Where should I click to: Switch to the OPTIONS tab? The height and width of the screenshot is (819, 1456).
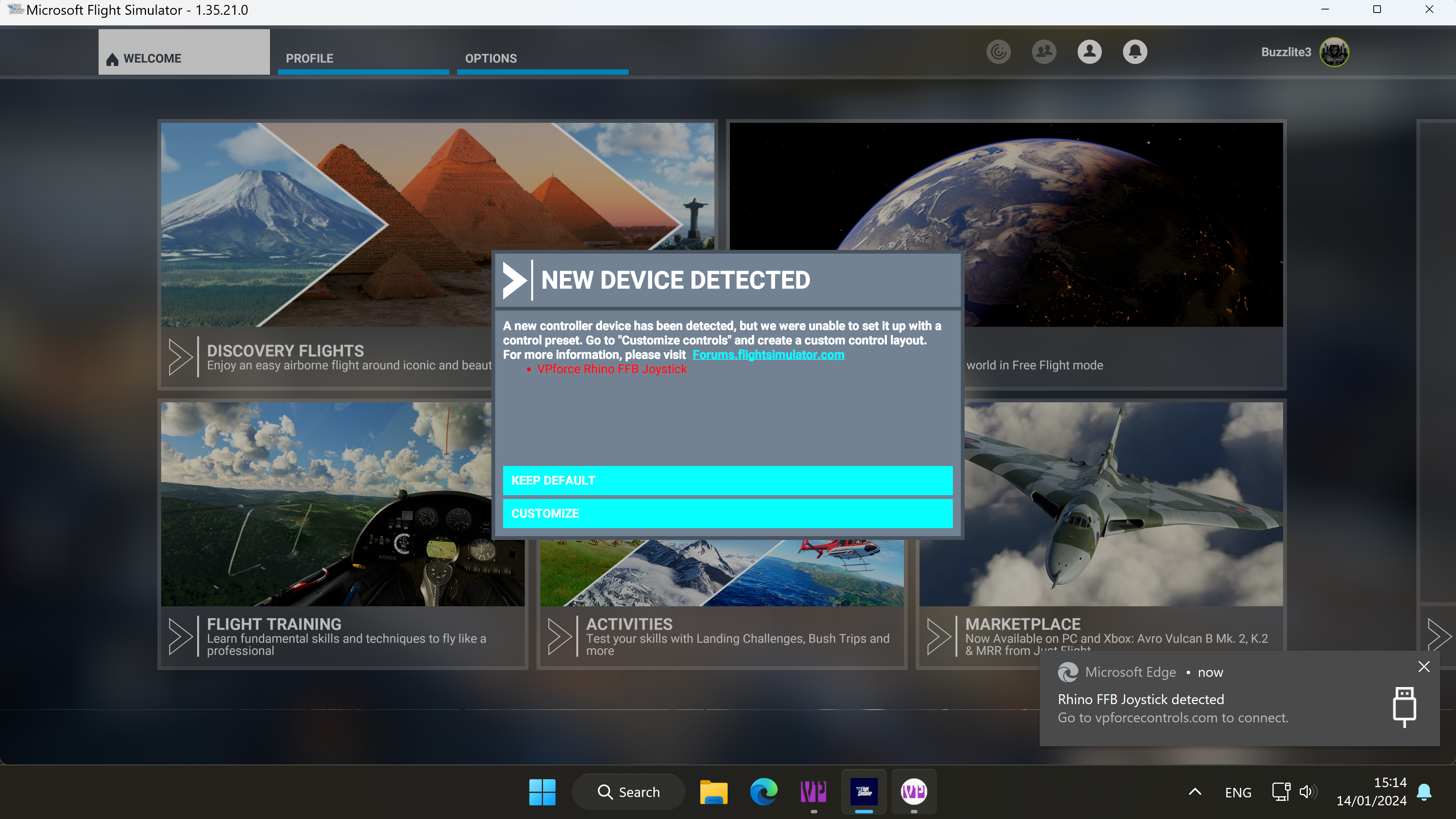[x=490, y=58]
